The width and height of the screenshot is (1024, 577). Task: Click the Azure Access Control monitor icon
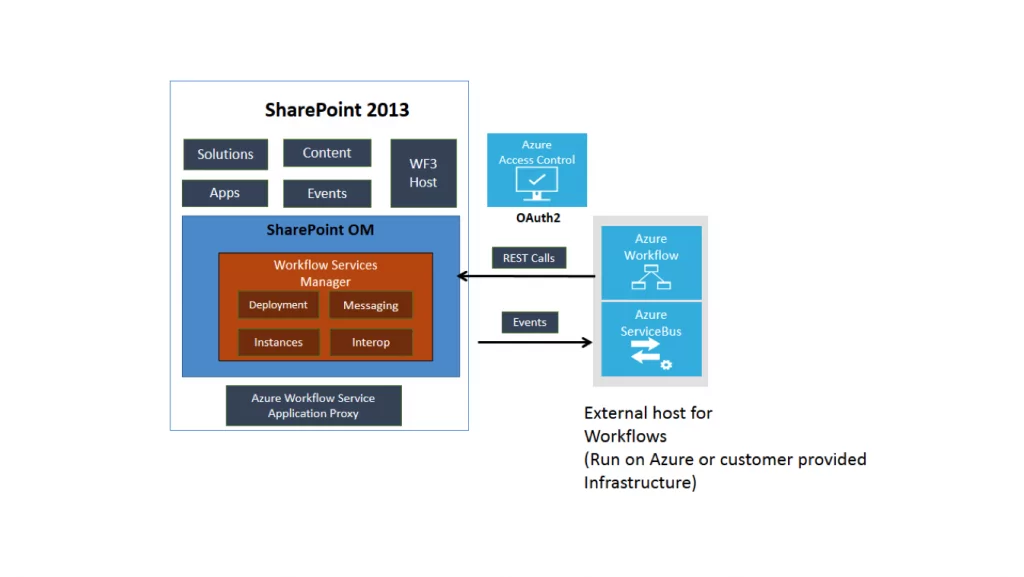pos(536,183)
